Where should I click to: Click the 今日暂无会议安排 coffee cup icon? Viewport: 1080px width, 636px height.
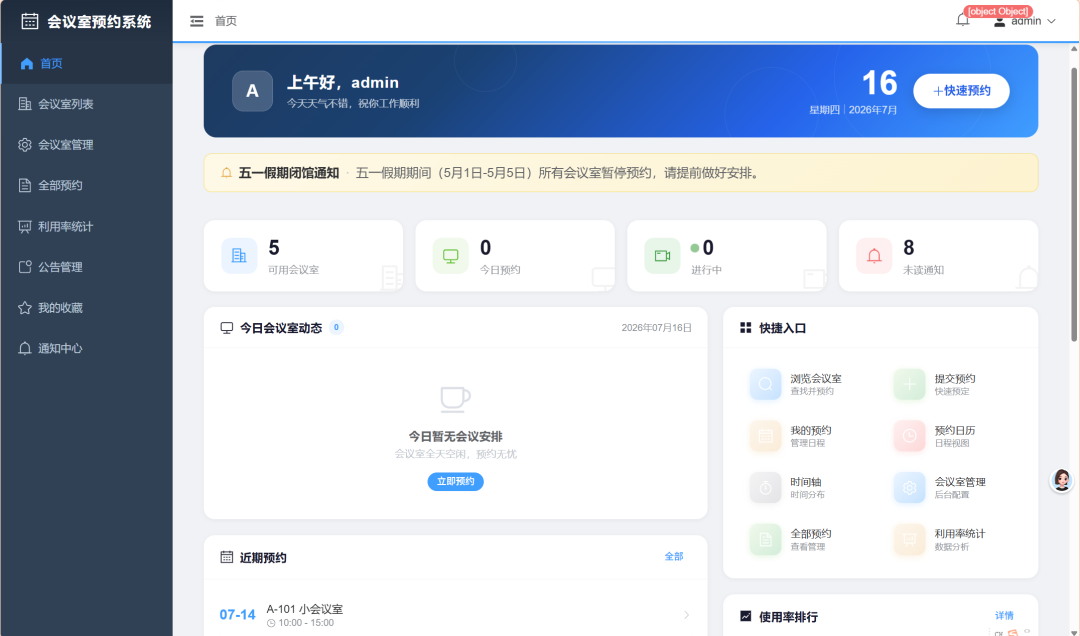click(455, 400)
